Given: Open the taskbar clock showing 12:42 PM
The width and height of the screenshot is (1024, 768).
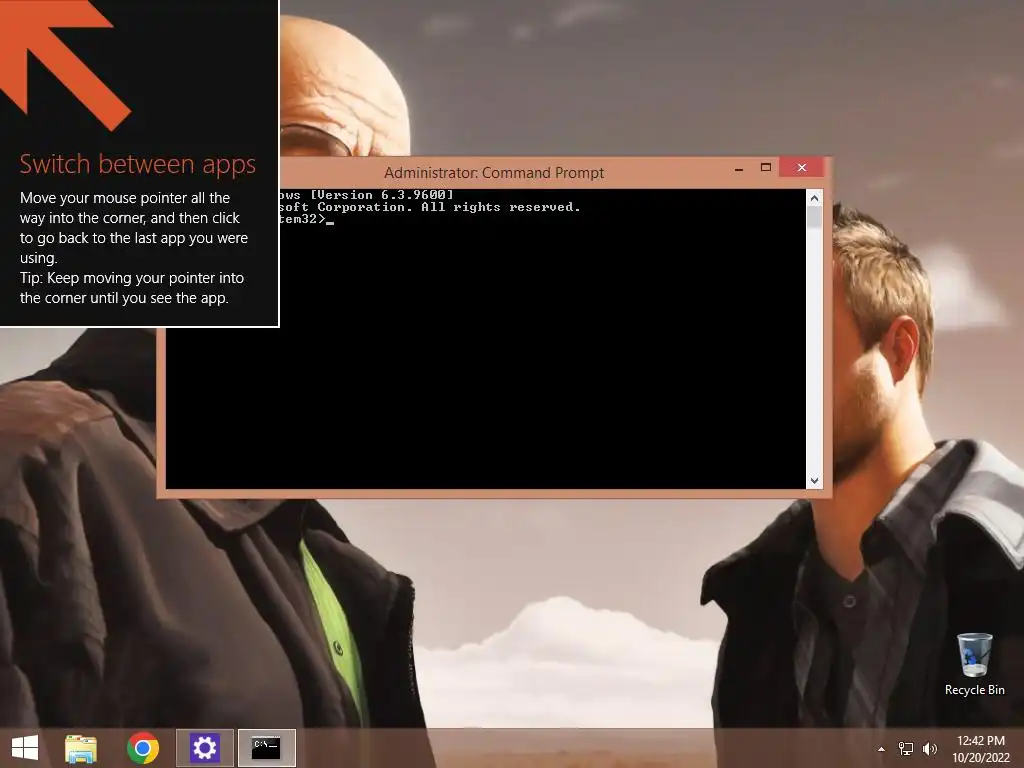Looking at the screenshot, I should click(981, 741).
